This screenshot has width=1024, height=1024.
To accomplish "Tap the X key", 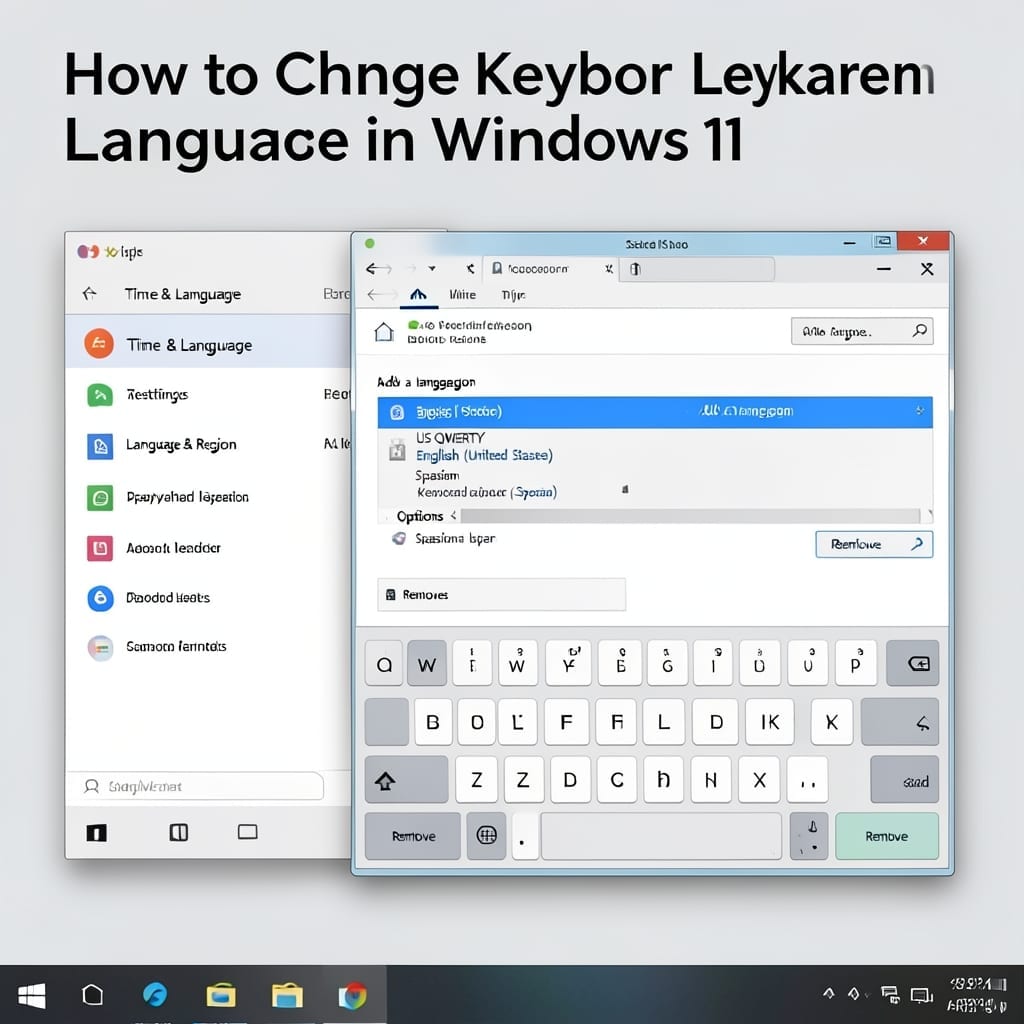I will pyautogui.click(x=759, y=780).
